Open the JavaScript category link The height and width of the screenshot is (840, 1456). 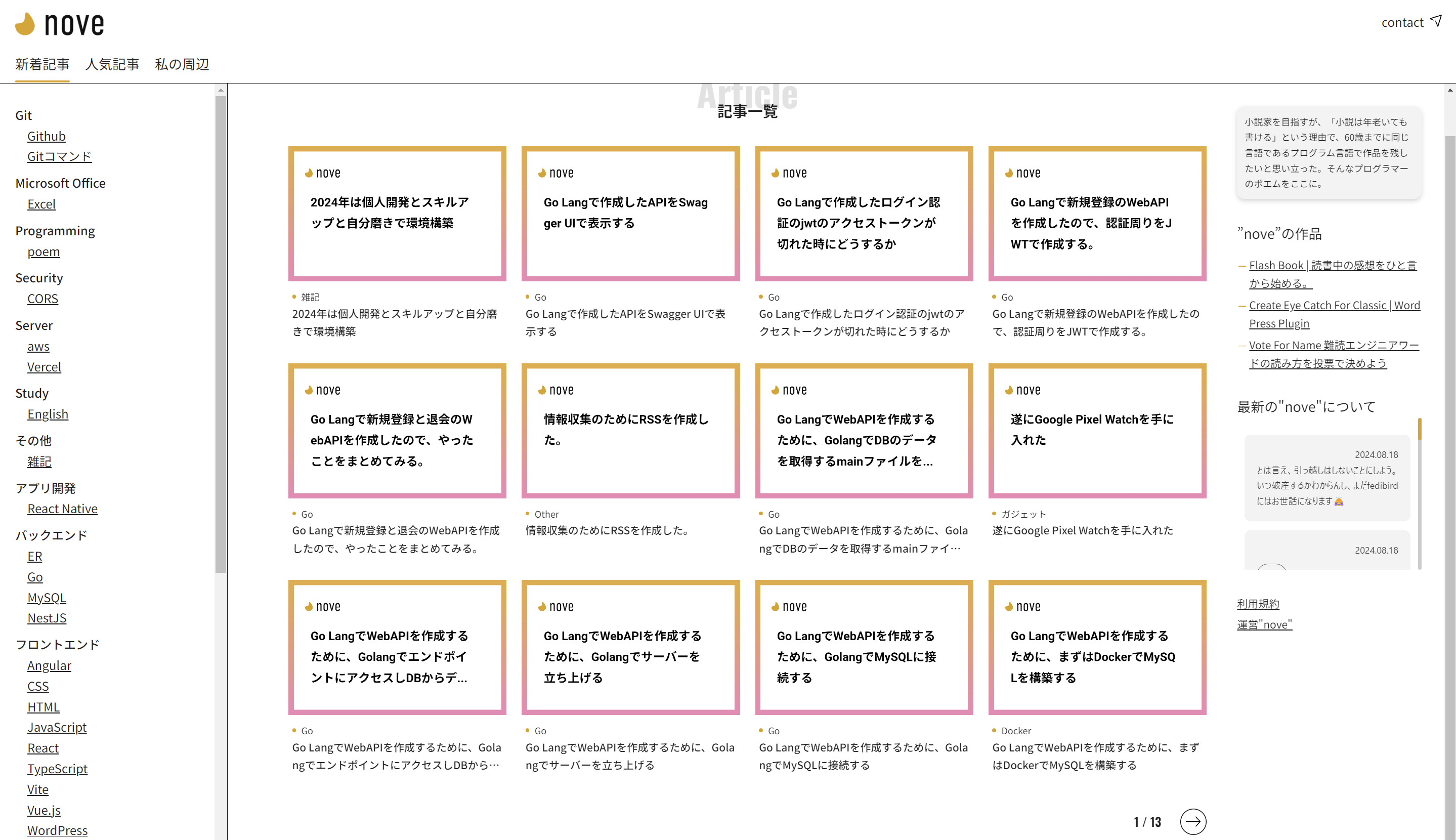coord(57,727)
